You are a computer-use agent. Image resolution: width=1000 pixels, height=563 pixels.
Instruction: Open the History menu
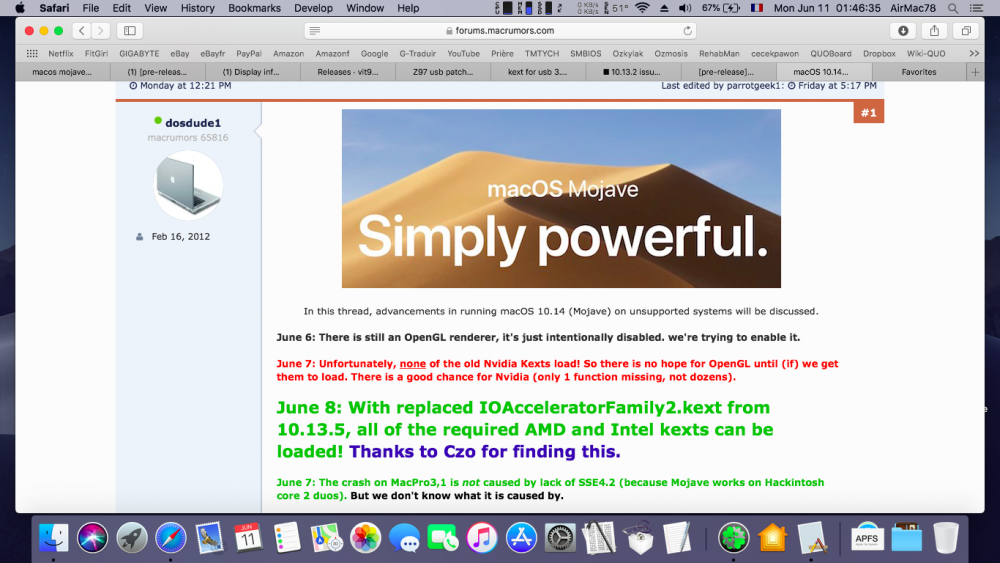click(197, 8)
